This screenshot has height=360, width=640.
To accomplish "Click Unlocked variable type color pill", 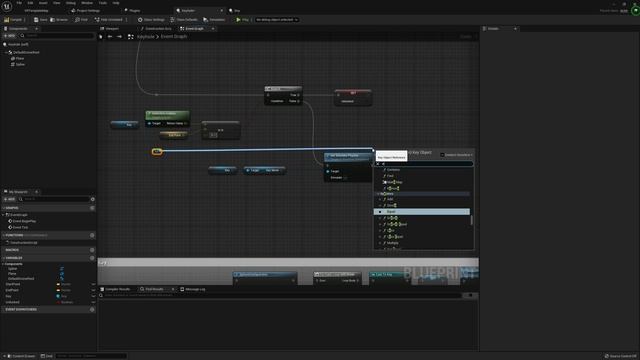I will click(58, 302).
